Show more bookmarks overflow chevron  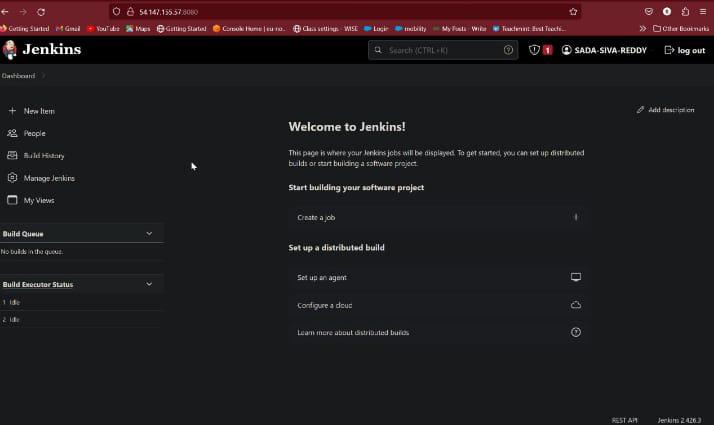[x=643, y=28]
